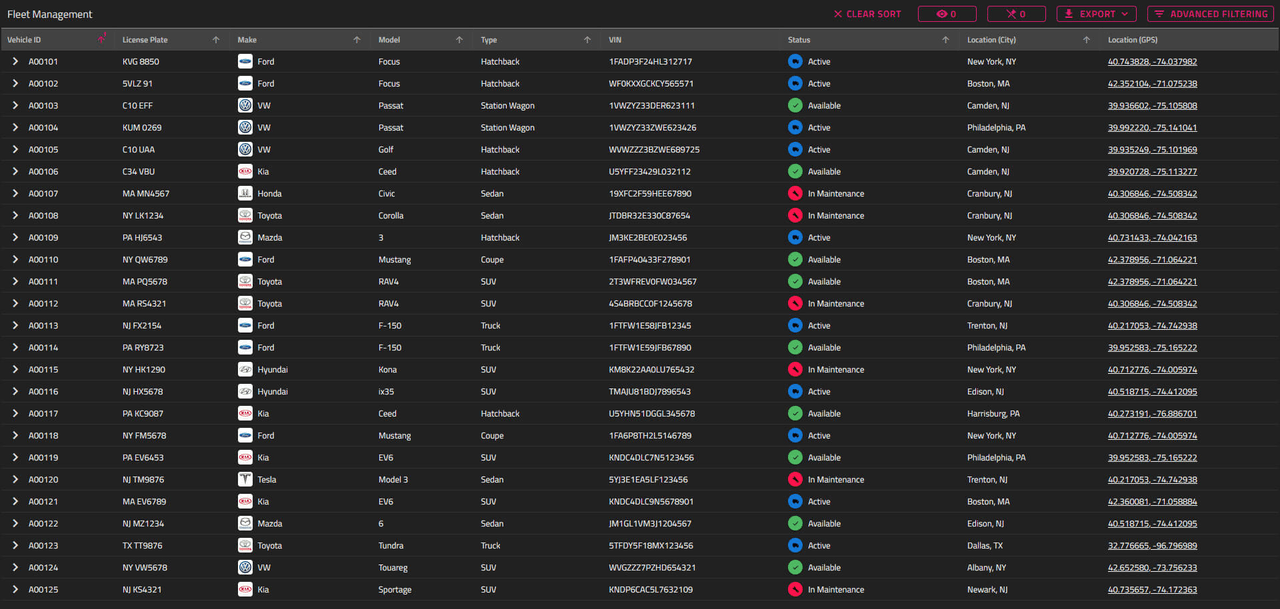This screenshot has height=609, width=1280.
Task: Expand row A00117
Action: point(15,413)
